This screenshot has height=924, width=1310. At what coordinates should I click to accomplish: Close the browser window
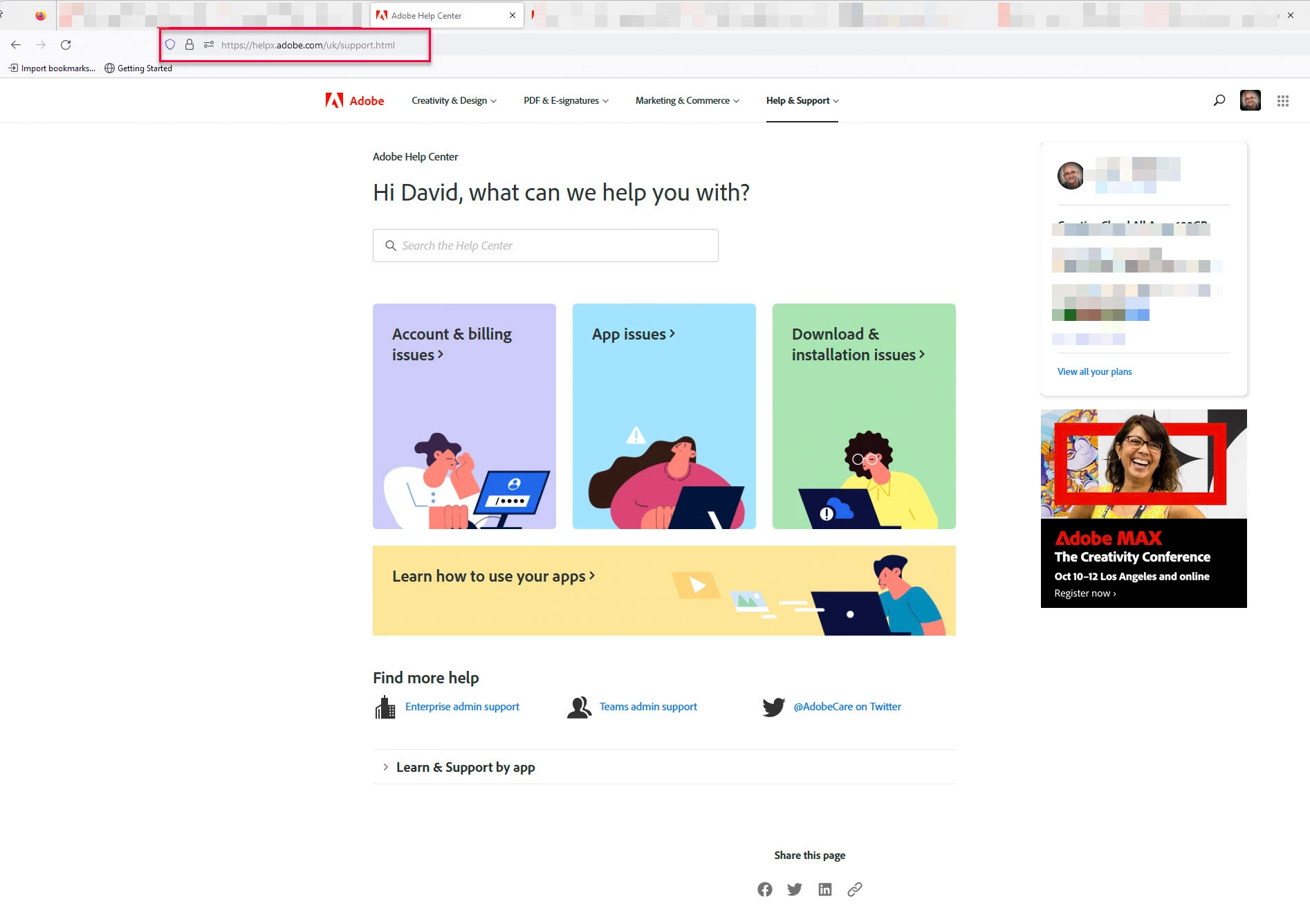pos(1291,15)
